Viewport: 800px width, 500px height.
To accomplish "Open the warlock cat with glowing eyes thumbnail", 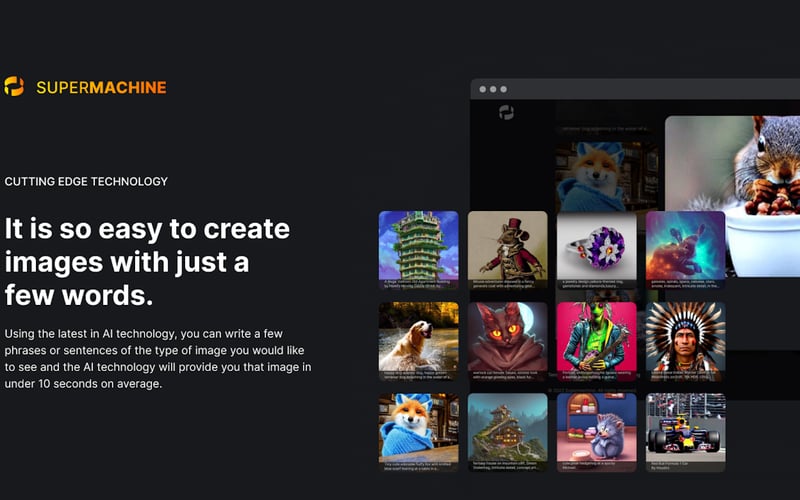I will [x=508, y=341].
